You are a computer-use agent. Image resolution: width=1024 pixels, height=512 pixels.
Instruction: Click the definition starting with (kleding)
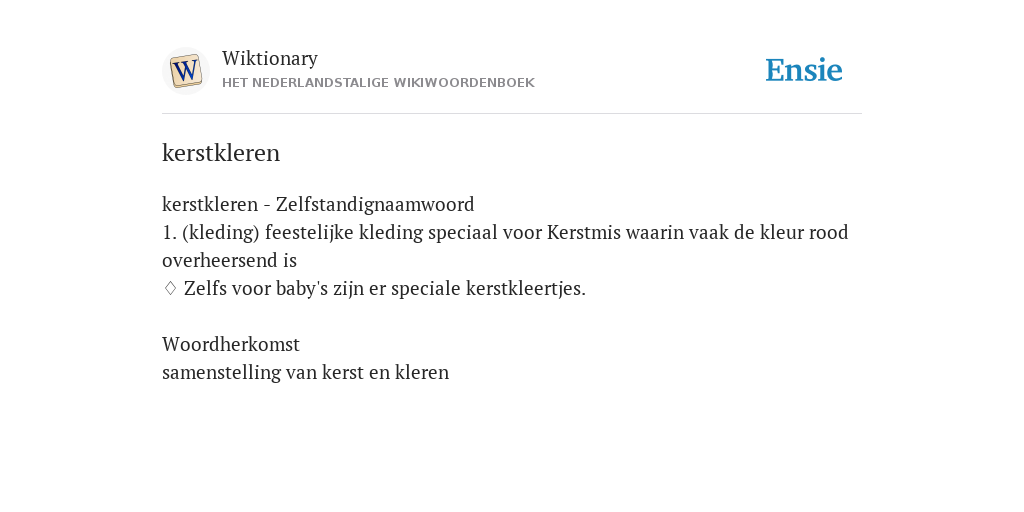(505, 246)
